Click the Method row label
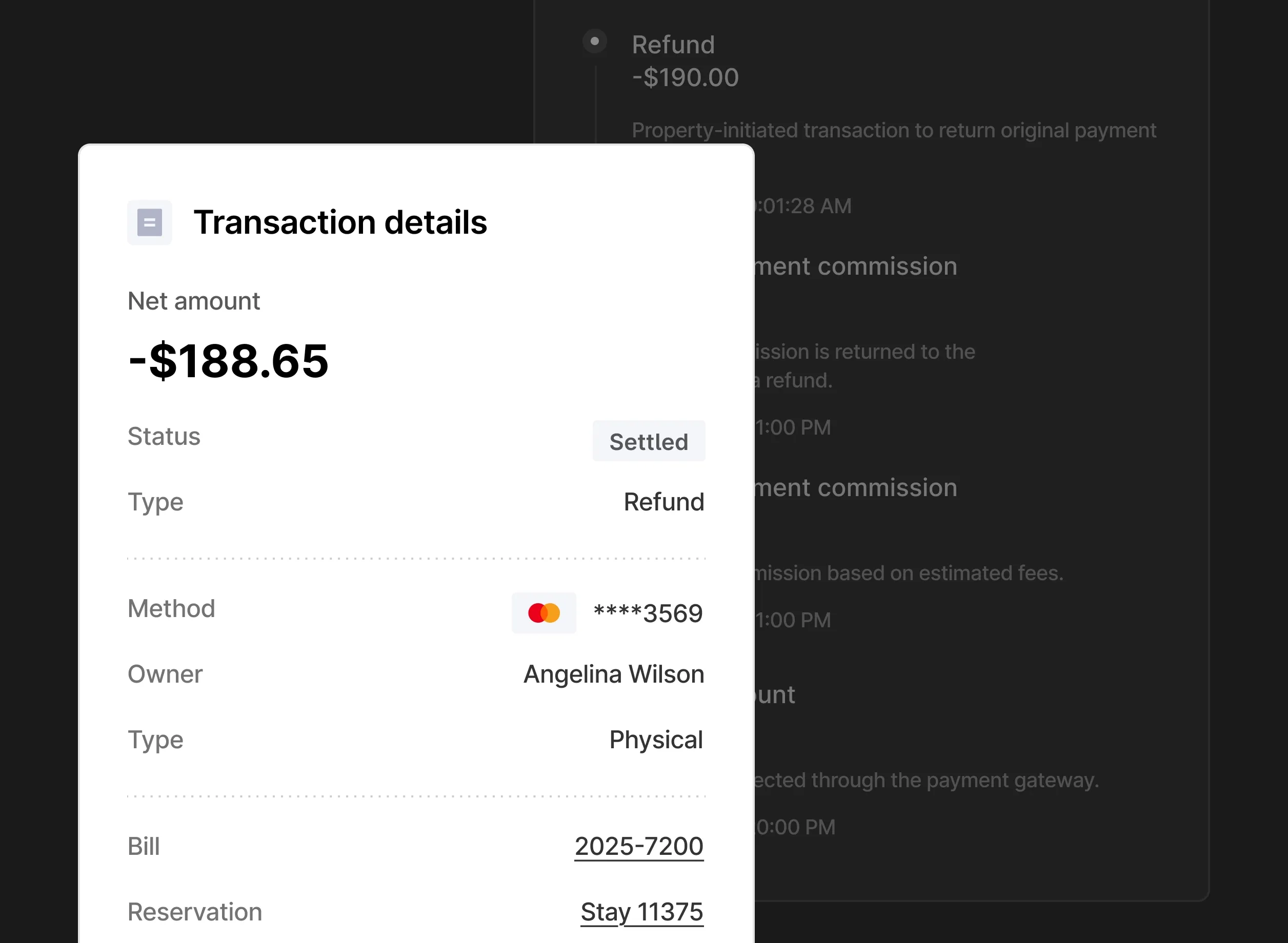The height and width of the screenshot is (943, 1288). [x=171, y=608]
